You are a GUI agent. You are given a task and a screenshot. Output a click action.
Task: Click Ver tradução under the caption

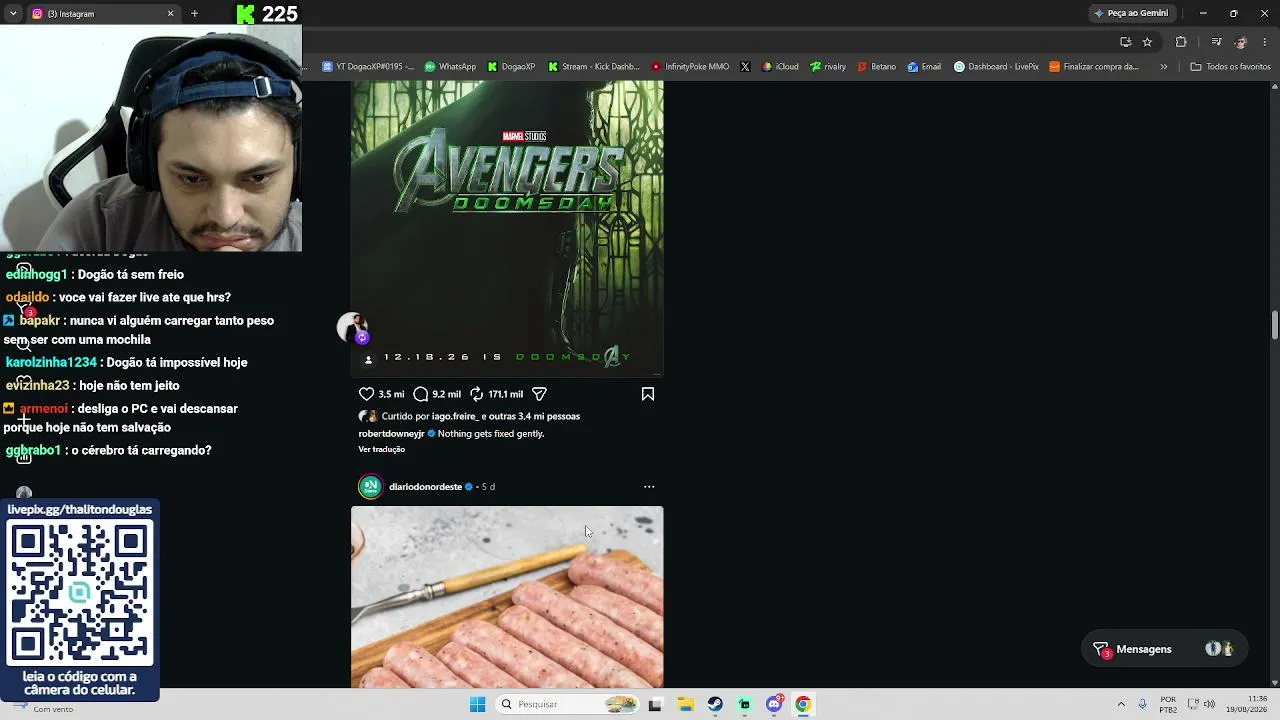click(382, 450)
